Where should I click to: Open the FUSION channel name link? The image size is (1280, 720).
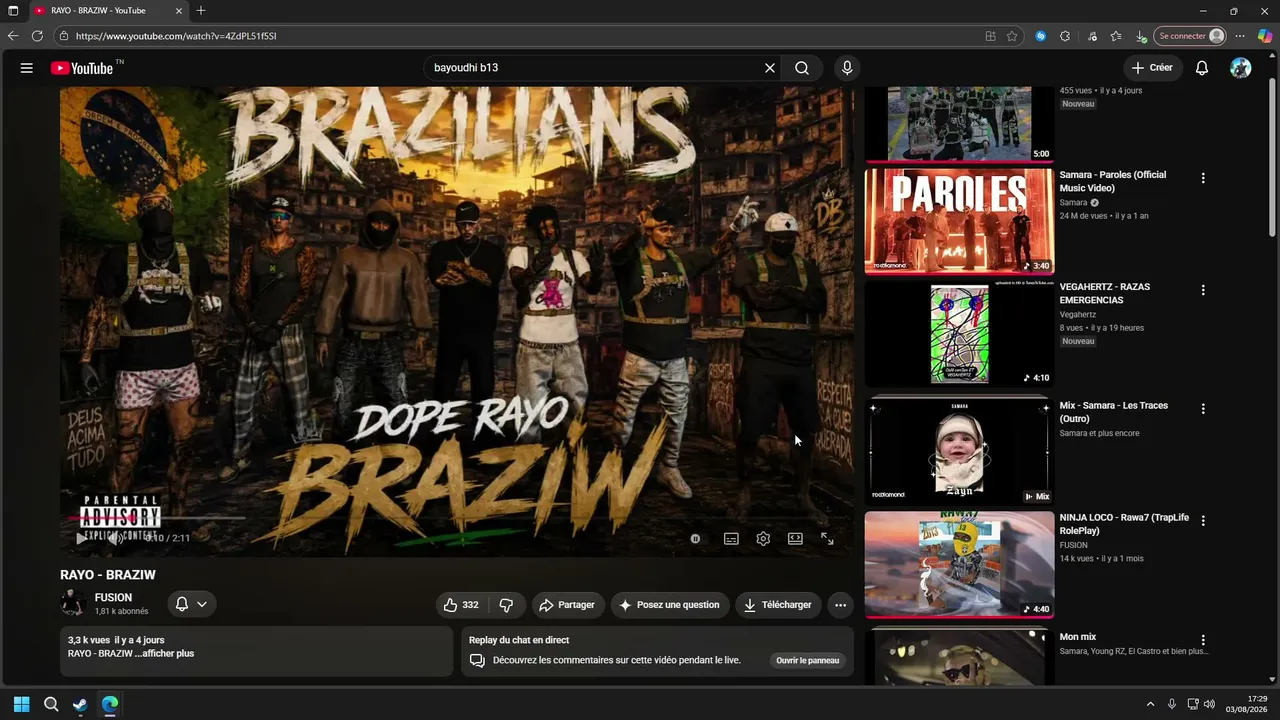pos(113,598)
